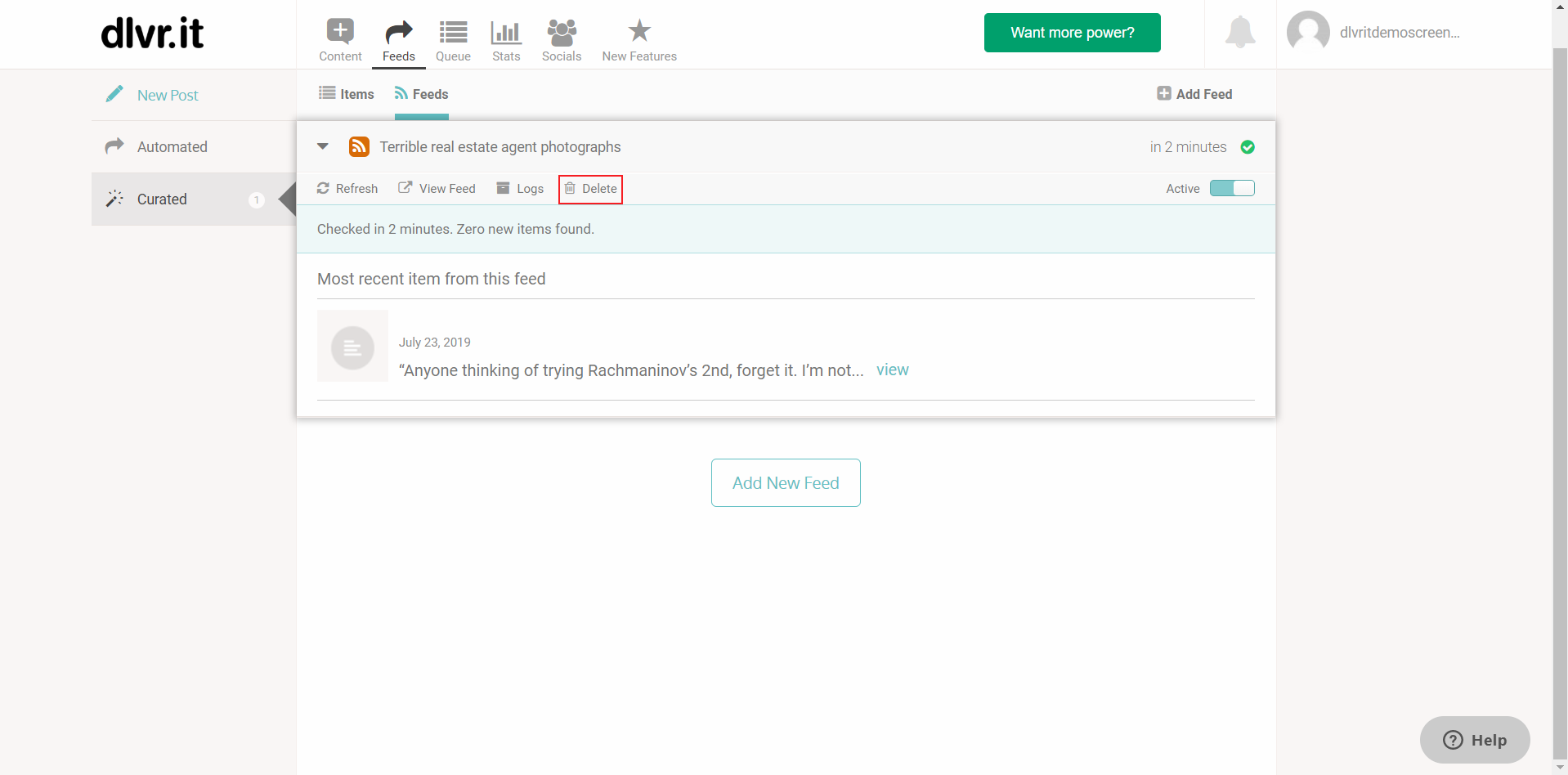Viewport: 1568px width, 775px height.
Task: Switch to the Items tab
Action: 347,94
